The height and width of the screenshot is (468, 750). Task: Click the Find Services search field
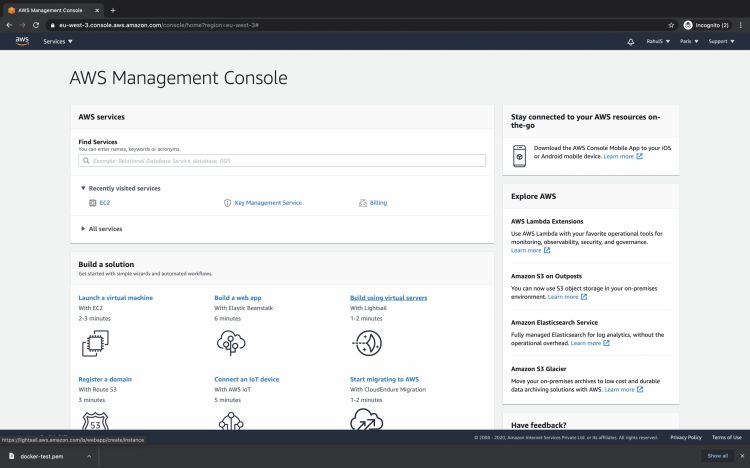(282, 160)
